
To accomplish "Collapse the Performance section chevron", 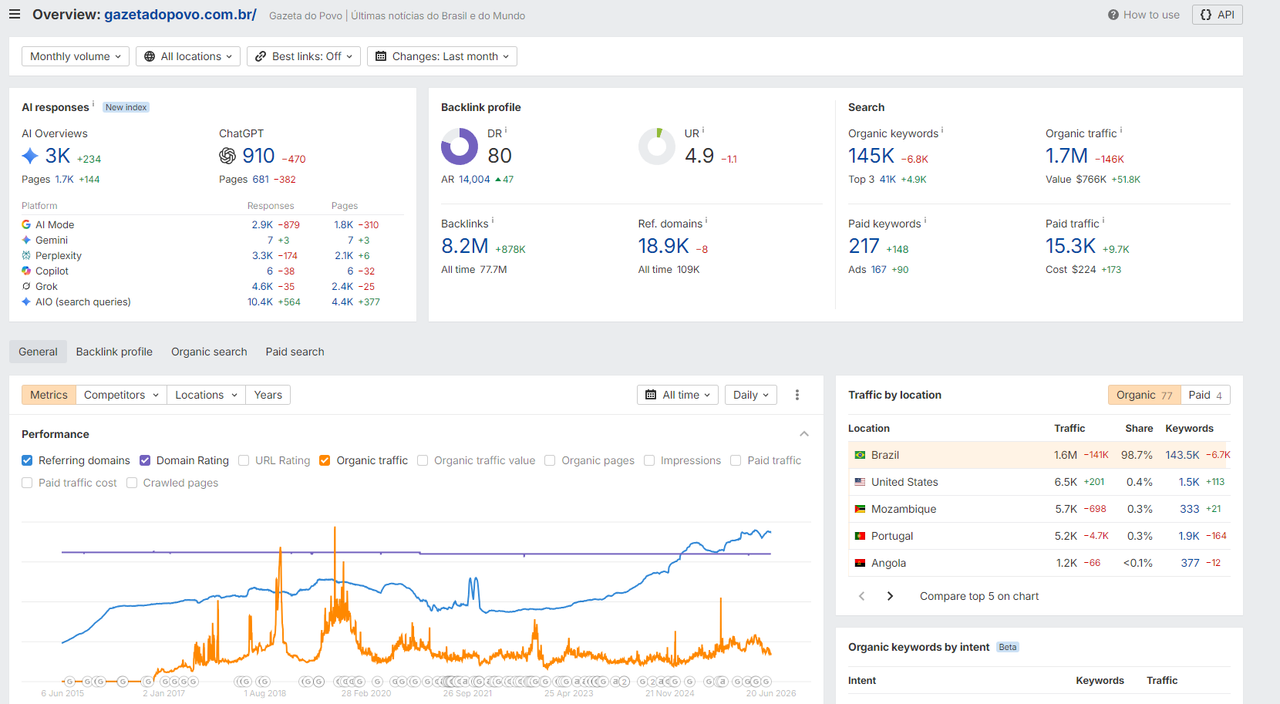I will click(804, 434).
